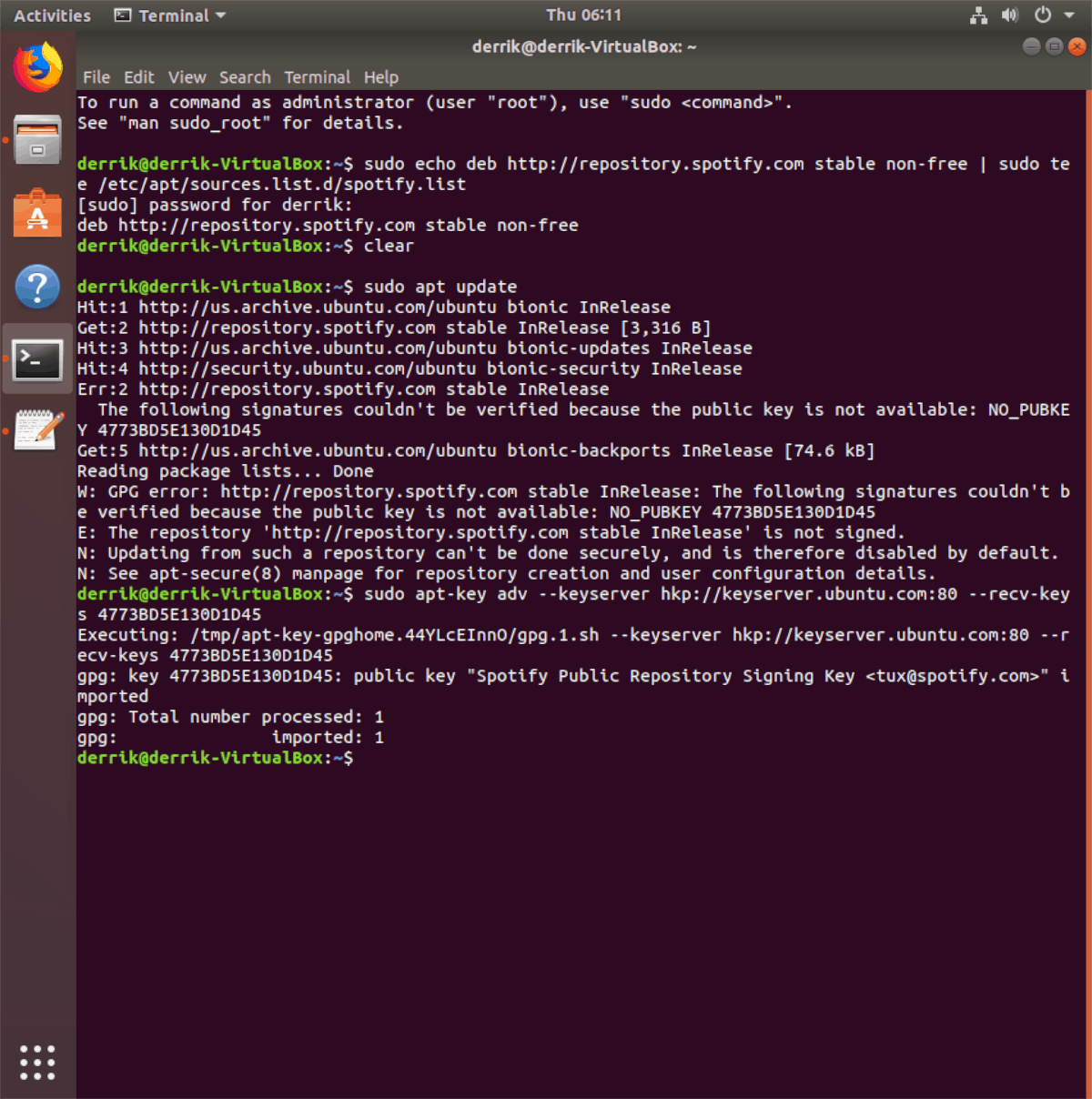Image resolution: width=1092 pixels, height=1099 pixels.
Task: Click the 'sudo apt update' command text
Action: pyautogui.click(x=440, y=287)
